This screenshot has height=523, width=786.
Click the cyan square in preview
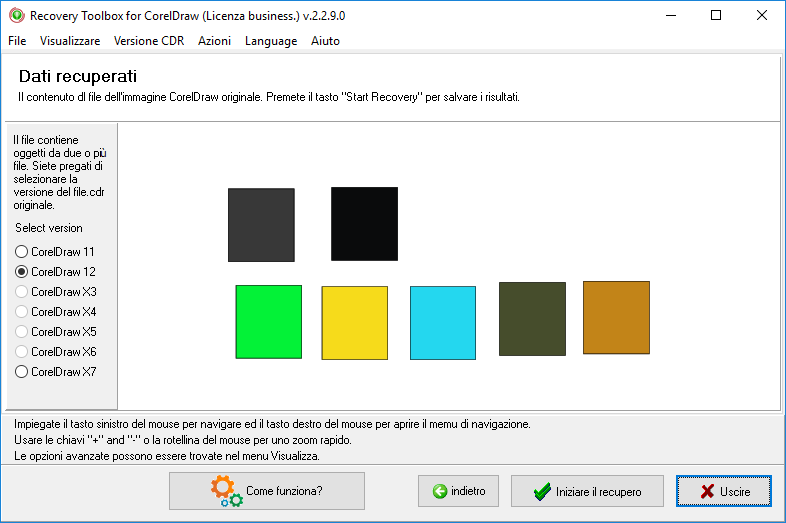click(x=443, y=323)
